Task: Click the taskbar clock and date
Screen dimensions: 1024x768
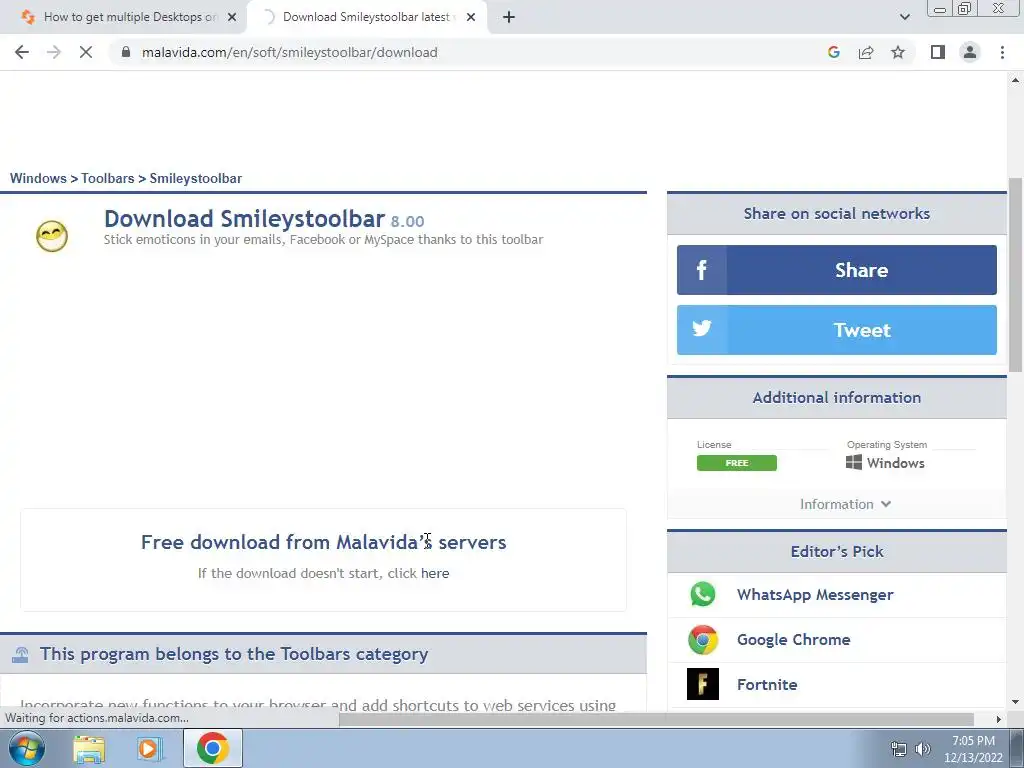Action: [x=973, y=749]
